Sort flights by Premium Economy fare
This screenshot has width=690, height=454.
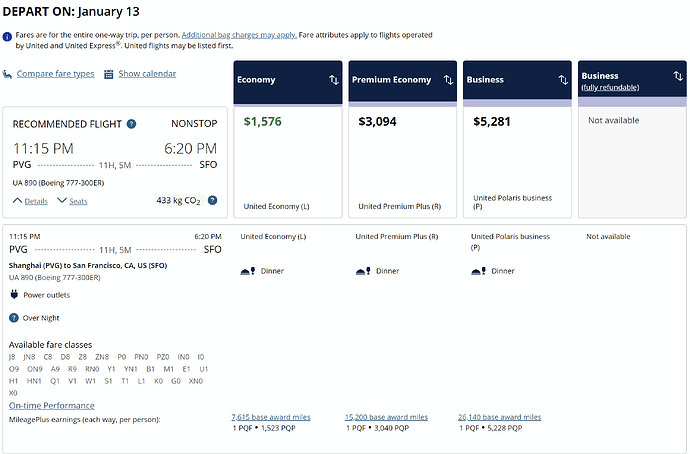point(447,80)
